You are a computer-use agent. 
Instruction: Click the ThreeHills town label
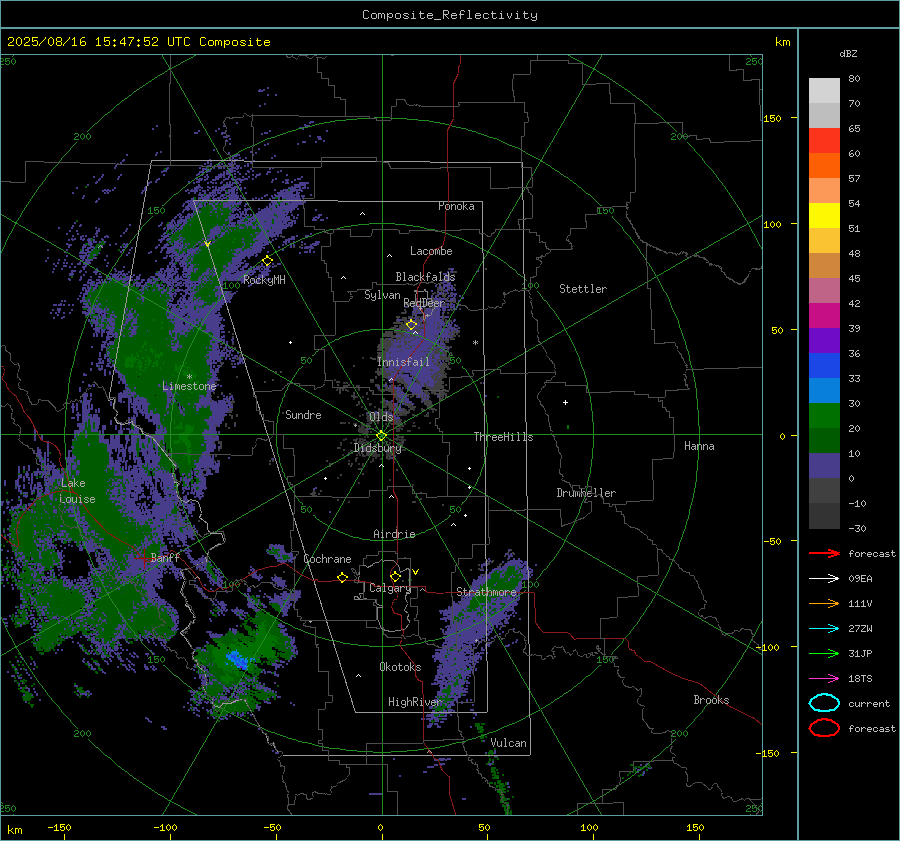tap(503, 437)
